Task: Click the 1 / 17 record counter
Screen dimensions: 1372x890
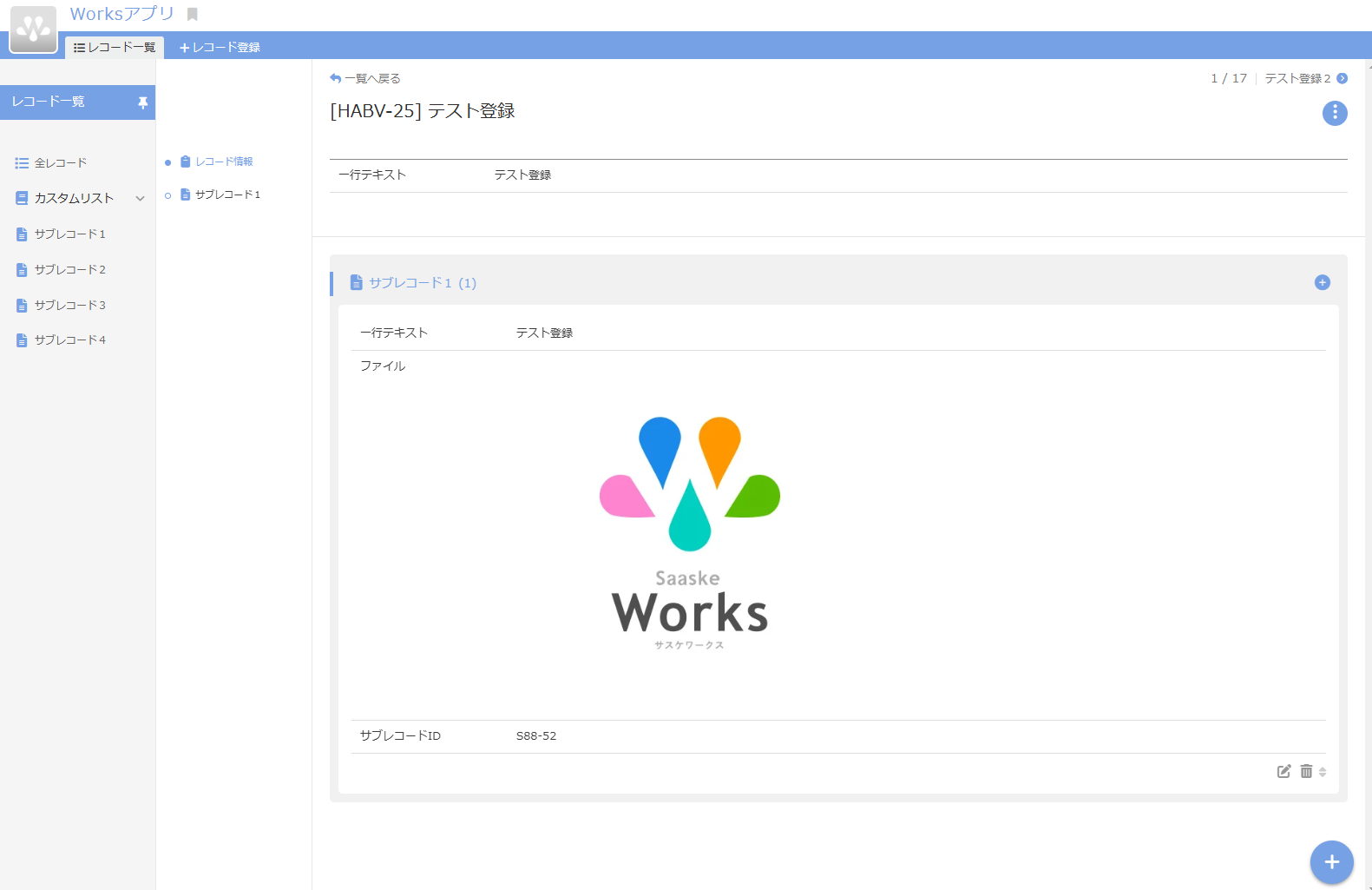Action: pos(1229,78)
